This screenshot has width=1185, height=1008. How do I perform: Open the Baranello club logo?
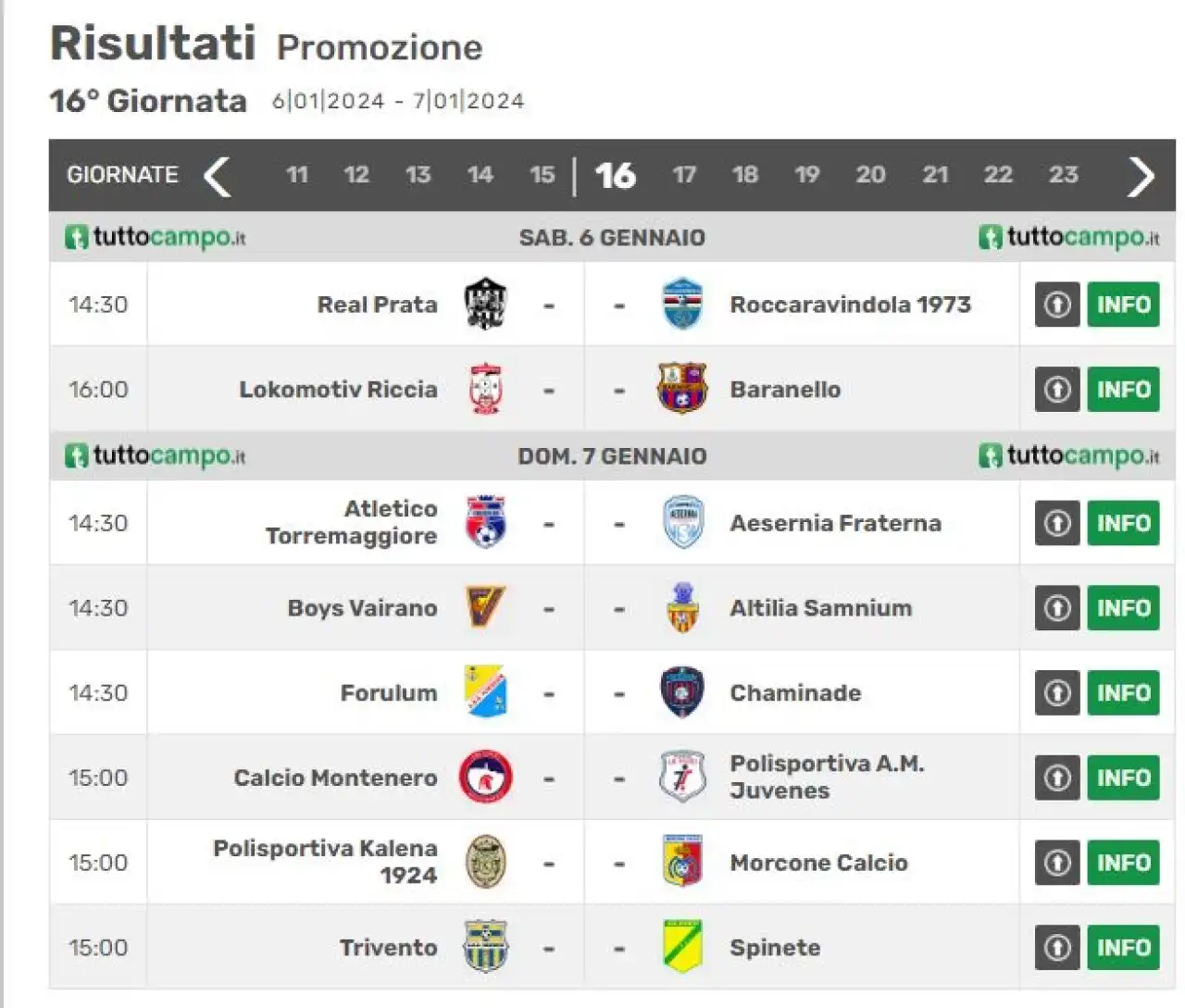pos(682,389)
